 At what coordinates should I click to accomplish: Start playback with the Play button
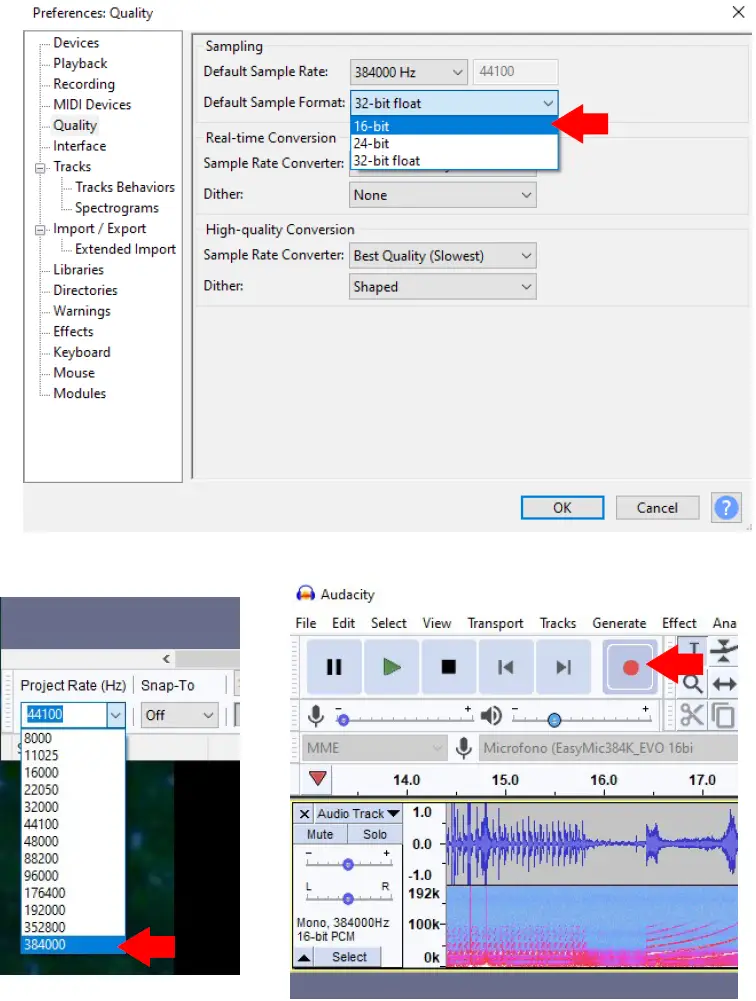[x=391, y=667]
